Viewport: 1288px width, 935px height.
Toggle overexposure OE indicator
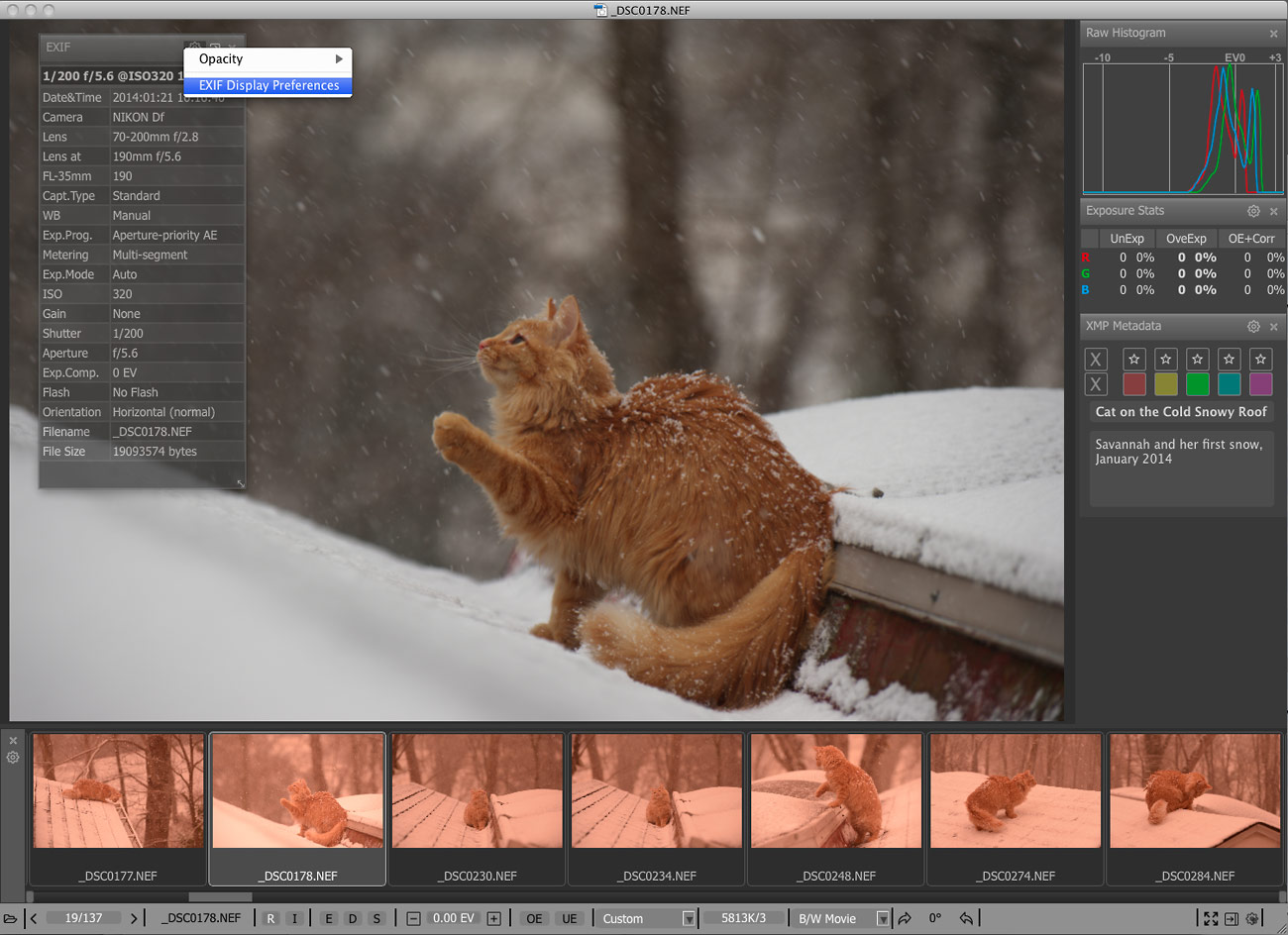[x=534, y=918]
